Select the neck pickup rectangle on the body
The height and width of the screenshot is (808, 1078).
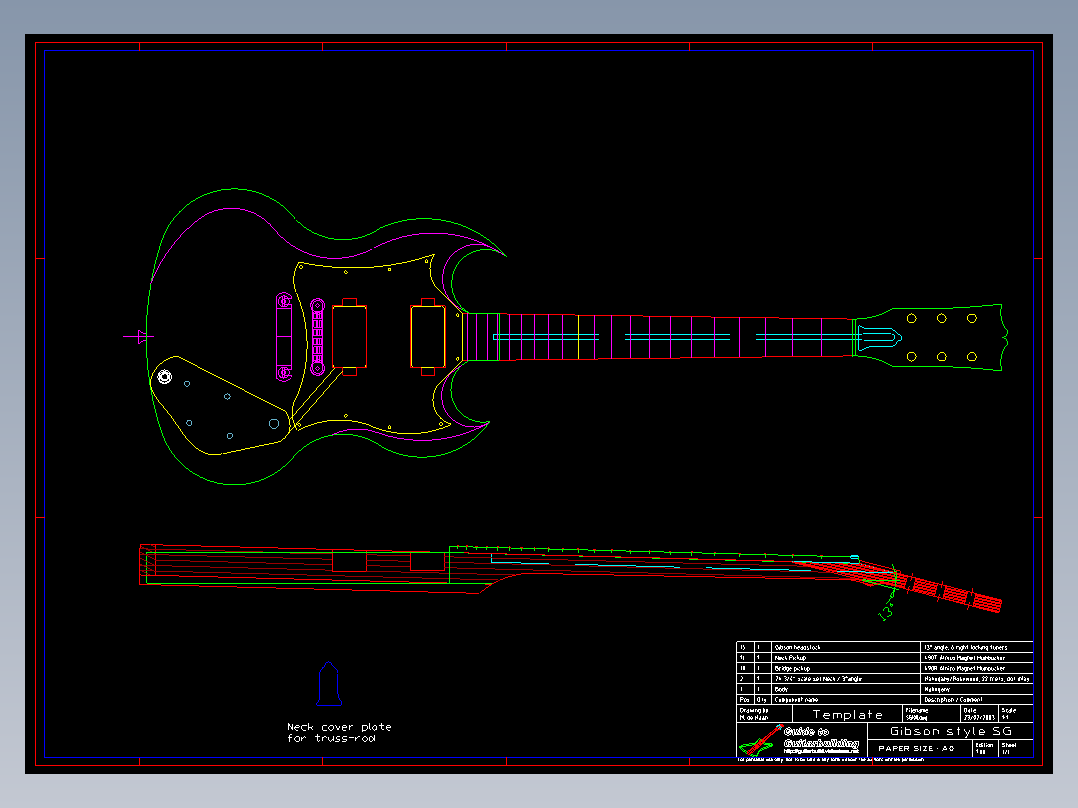(428, 337)
